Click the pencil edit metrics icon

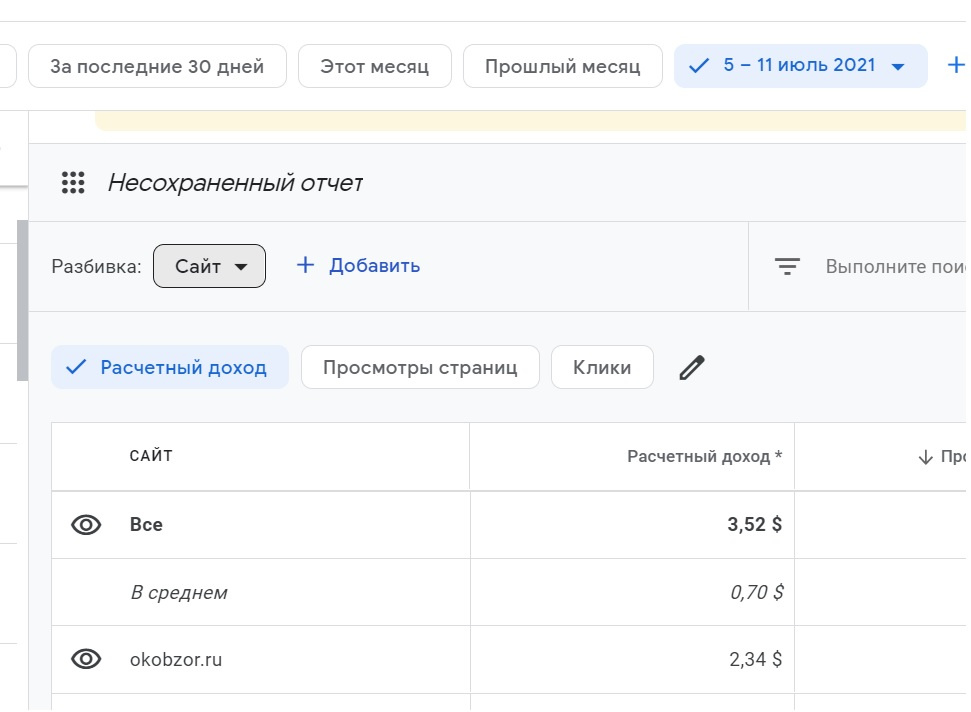point(692,368)
